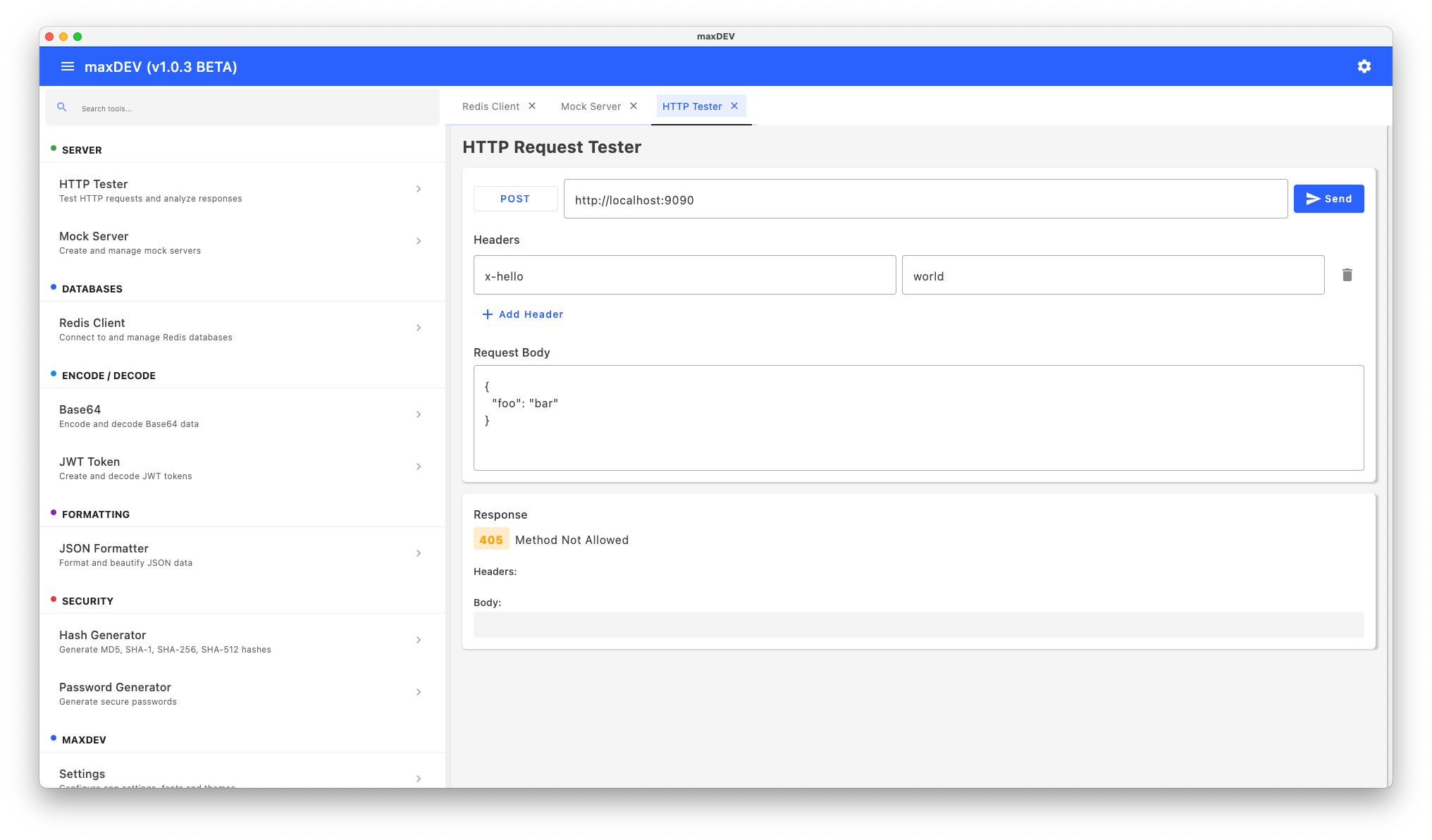Close the Mock Server tab
The width and height of the screenshot is (1432, 840).
(634, 106)
